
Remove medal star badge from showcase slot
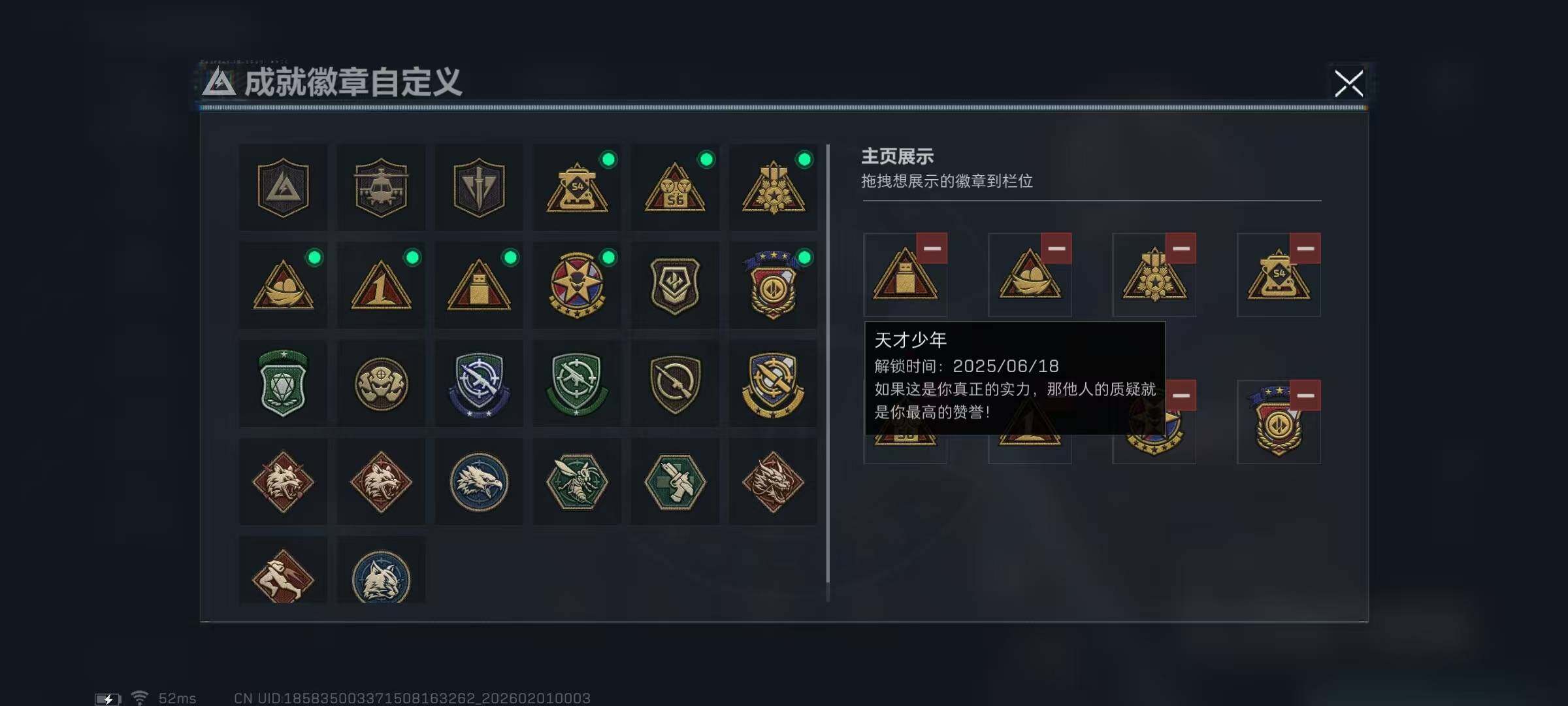(1181, 248)
